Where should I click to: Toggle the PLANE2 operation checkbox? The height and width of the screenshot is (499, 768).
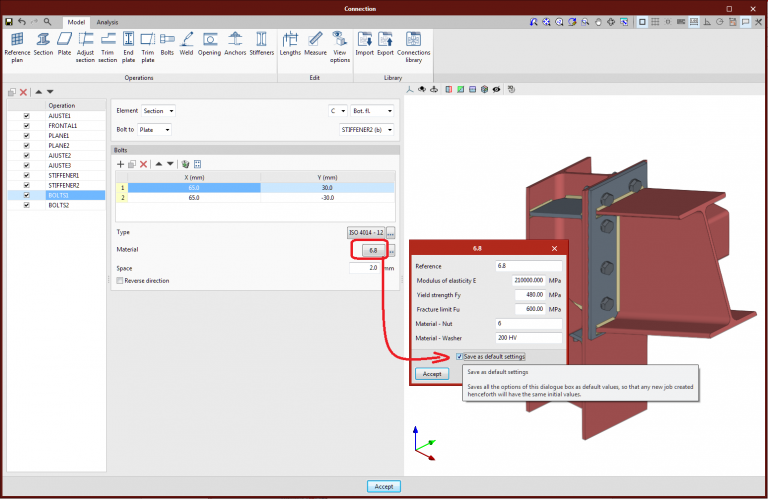(26, 145)
